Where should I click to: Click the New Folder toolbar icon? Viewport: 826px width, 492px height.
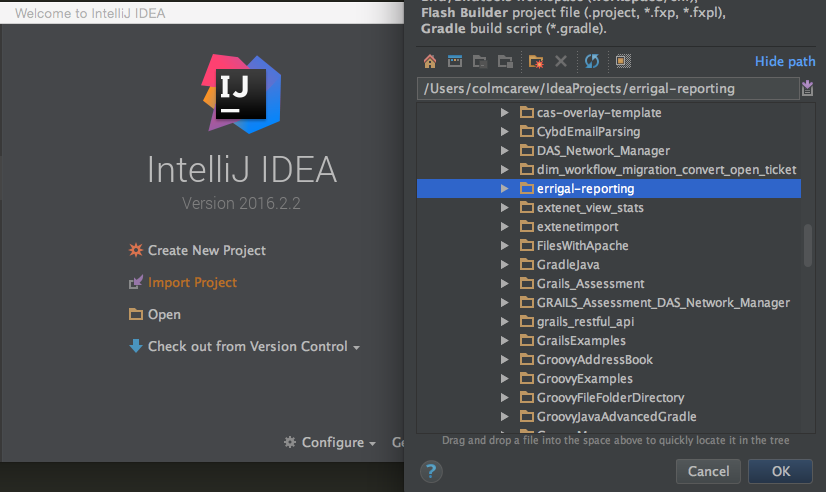[x=536, y=61]
